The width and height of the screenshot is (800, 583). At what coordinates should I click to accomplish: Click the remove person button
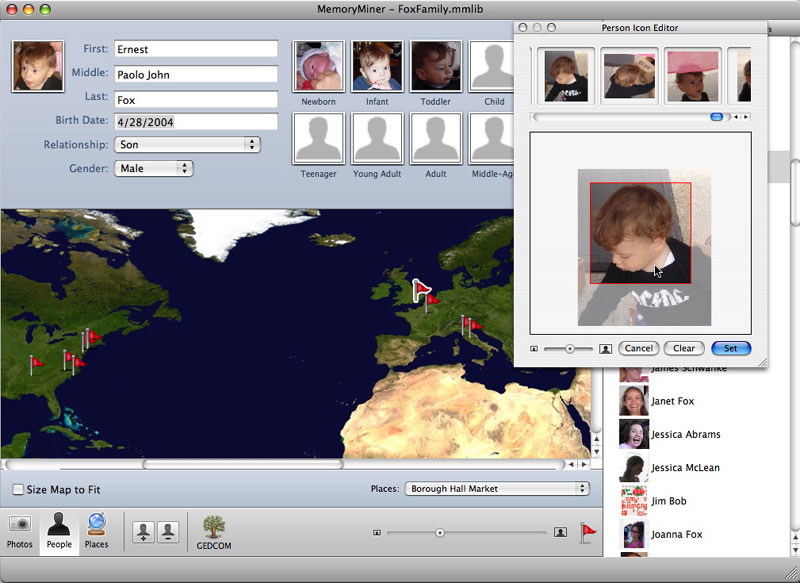tap(167, 532)
